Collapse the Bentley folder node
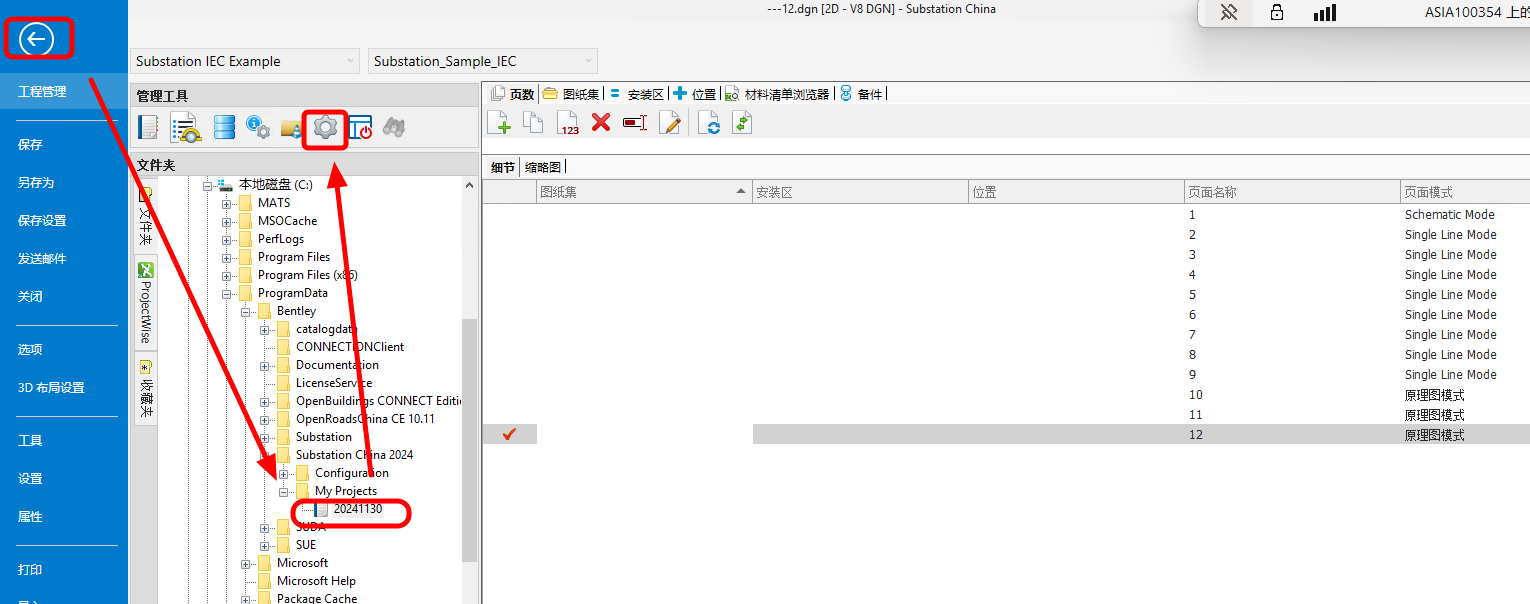 pyautogui.click(x=246, y=311)
